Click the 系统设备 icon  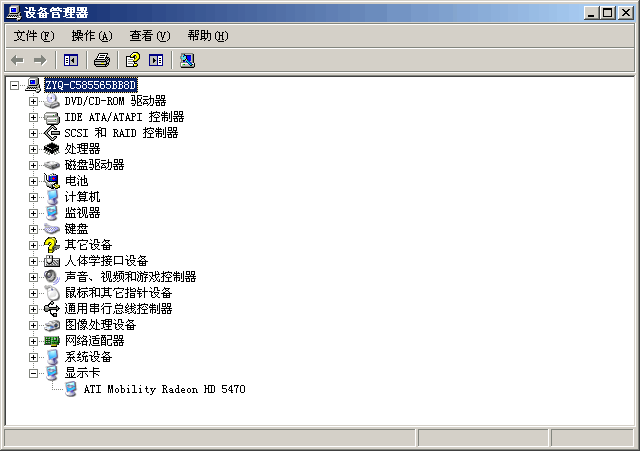(x=52, y=357)
